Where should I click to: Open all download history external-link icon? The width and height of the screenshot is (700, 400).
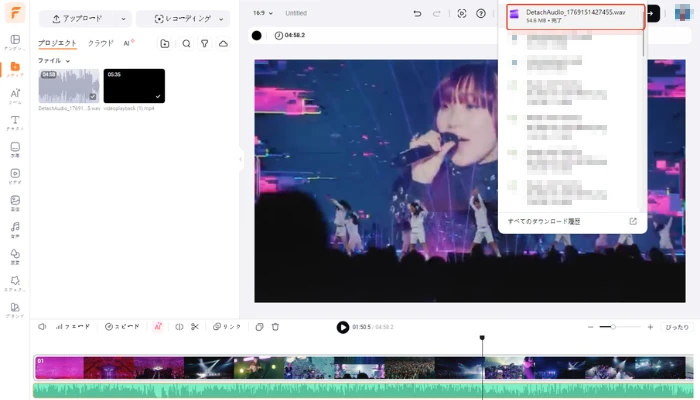tap(633, 221)
